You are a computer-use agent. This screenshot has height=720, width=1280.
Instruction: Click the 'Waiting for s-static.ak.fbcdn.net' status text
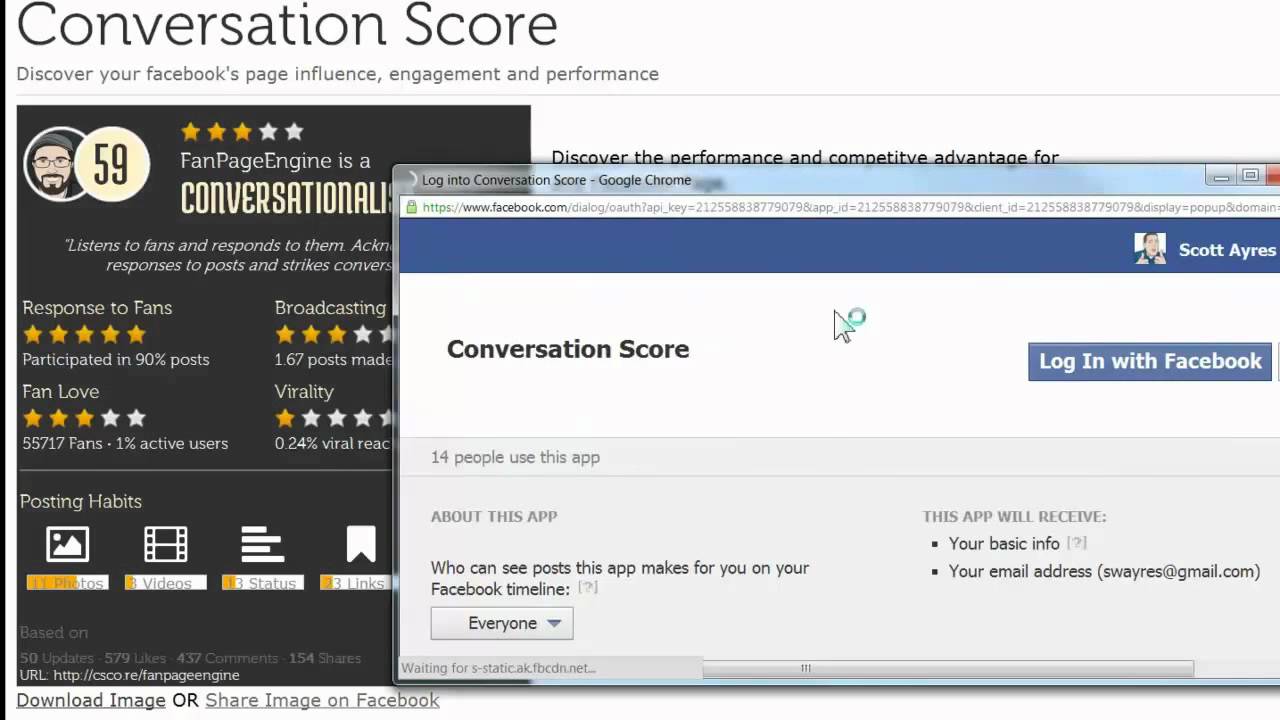pyautogui.click(x=498, y=668)
